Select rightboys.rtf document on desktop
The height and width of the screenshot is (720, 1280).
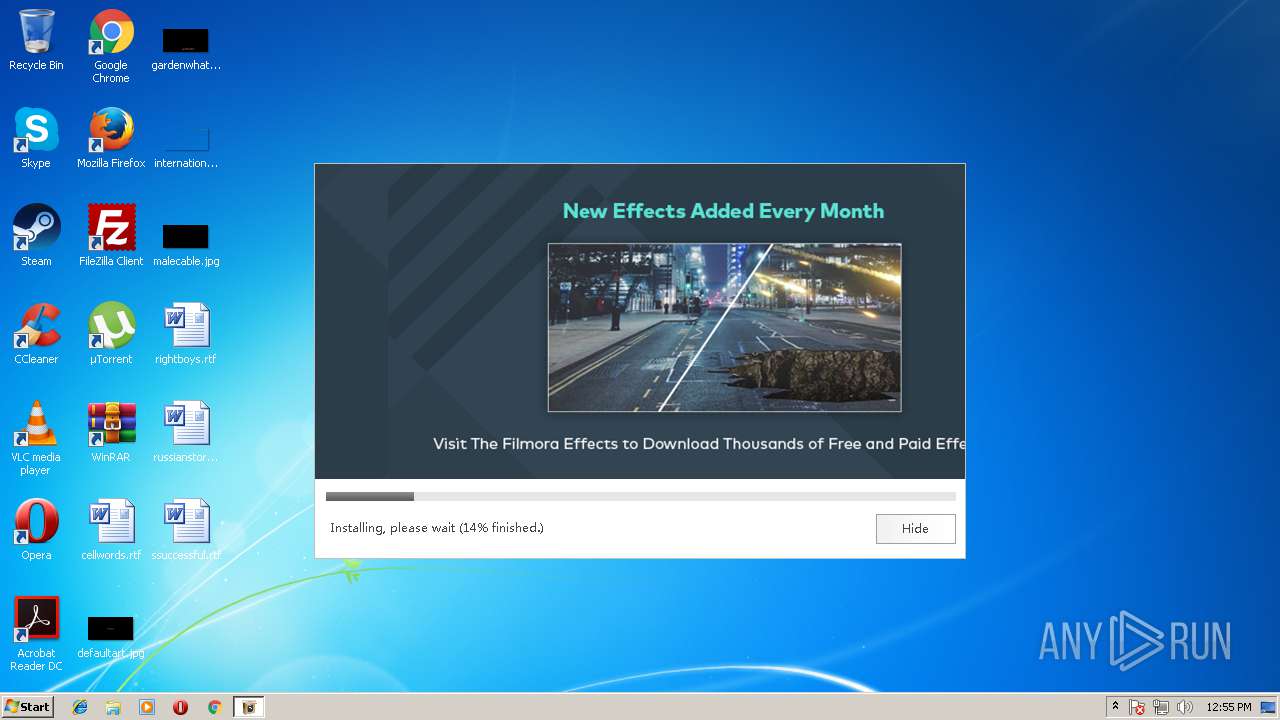(186, 334)
